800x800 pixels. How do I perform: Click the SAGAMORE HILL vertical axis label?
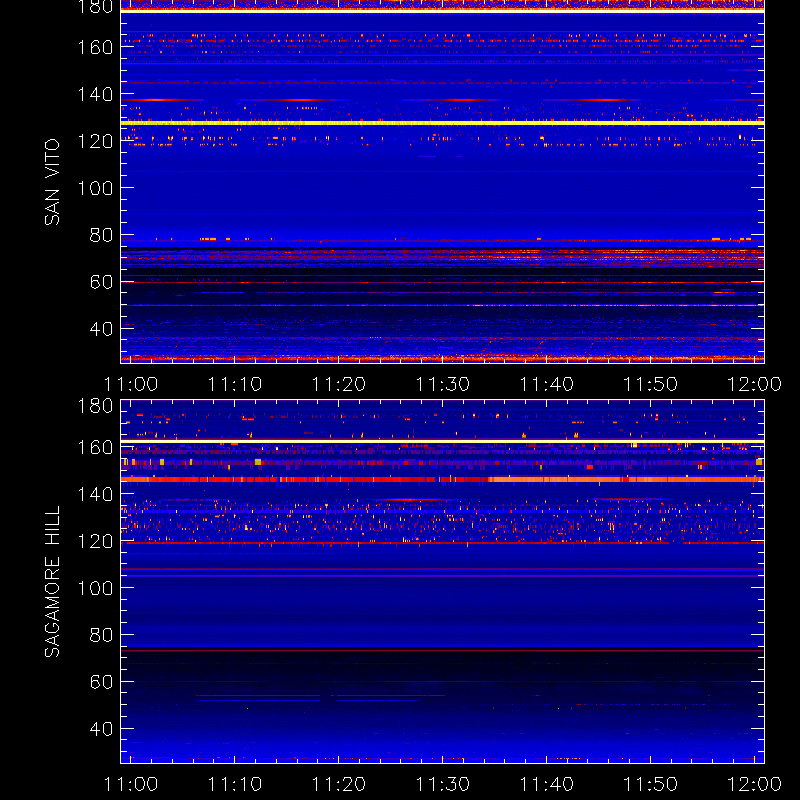[x=52, y=582]
